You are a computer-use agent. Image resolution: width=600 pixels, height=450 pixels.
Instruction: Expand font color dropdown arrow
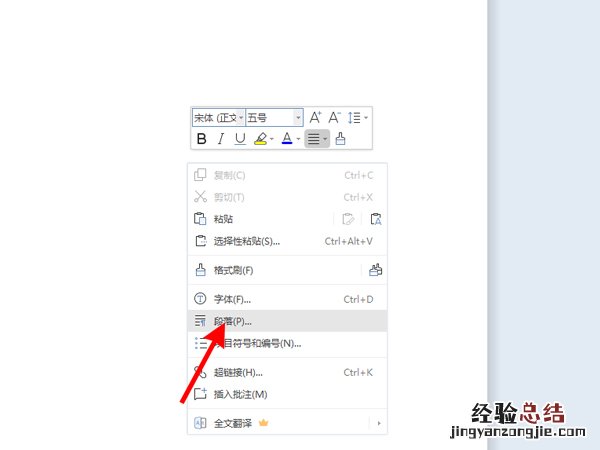pyautogui.click(x=298, y=139)
